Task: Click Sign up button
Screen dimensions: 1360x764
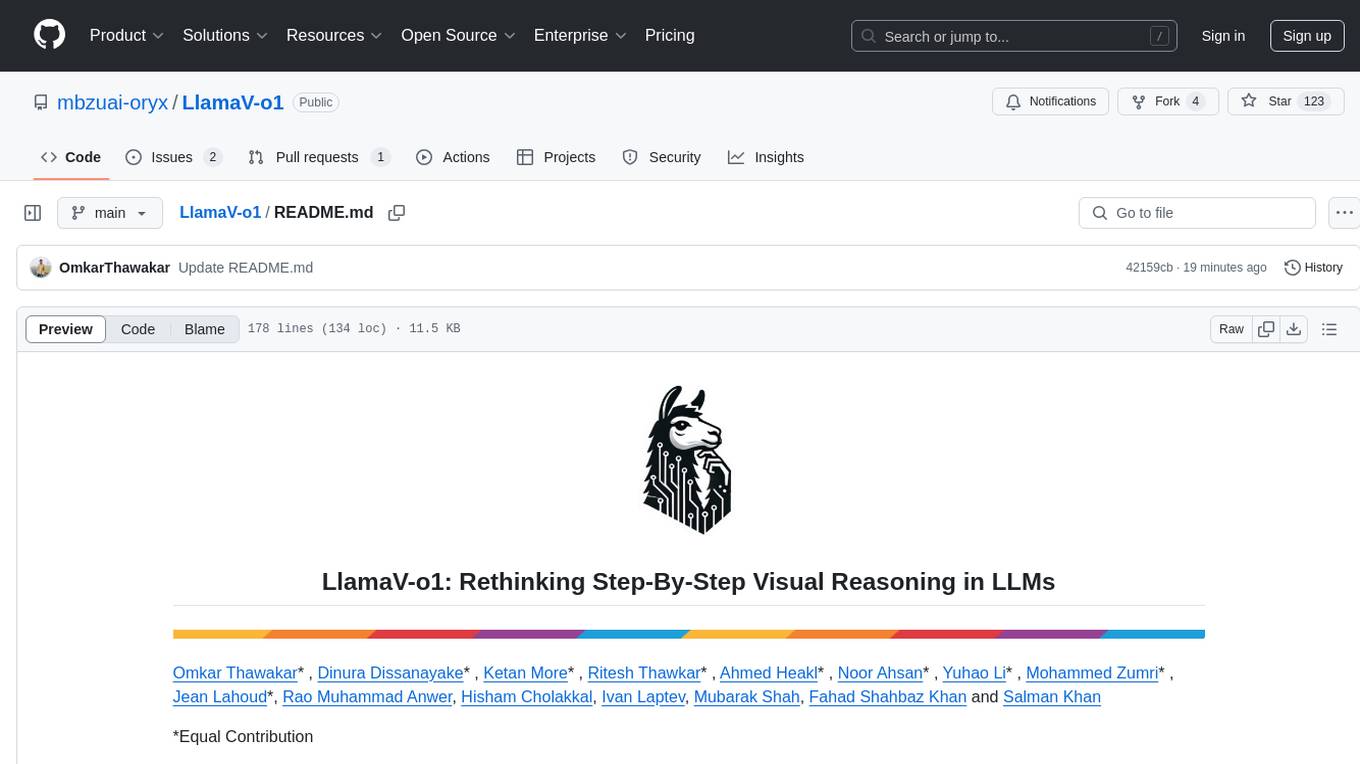Action: (x=1307, y=36)
